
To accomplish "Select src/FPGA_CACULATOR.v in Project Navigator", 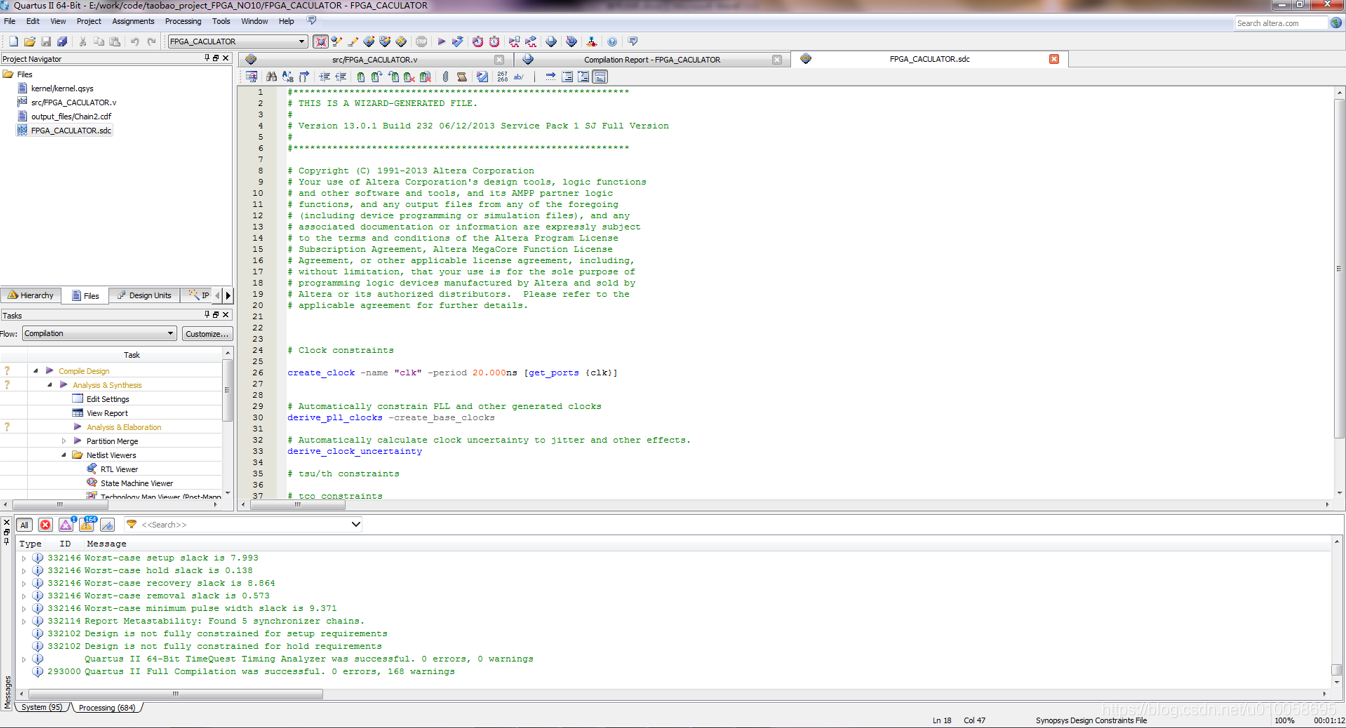I will click(73, 102).
